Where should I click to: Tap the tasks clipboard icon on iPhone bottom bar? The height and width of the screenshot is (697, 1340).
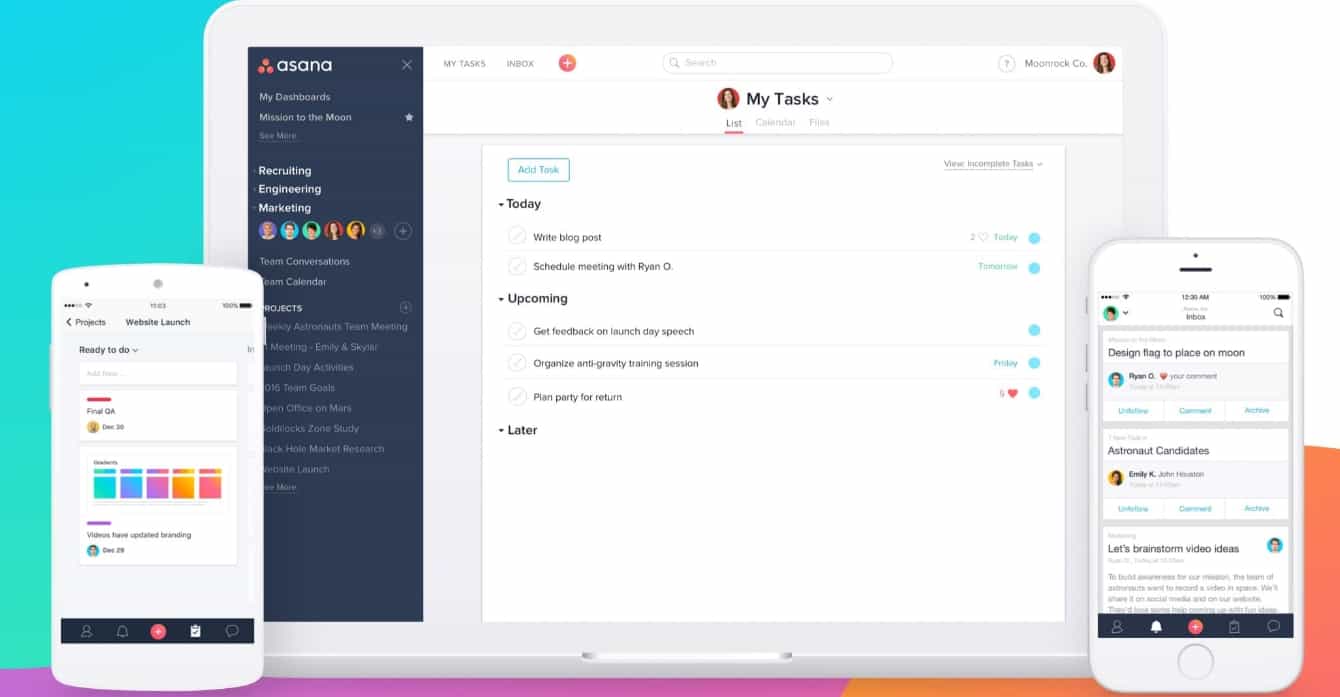coord(1234,626)
